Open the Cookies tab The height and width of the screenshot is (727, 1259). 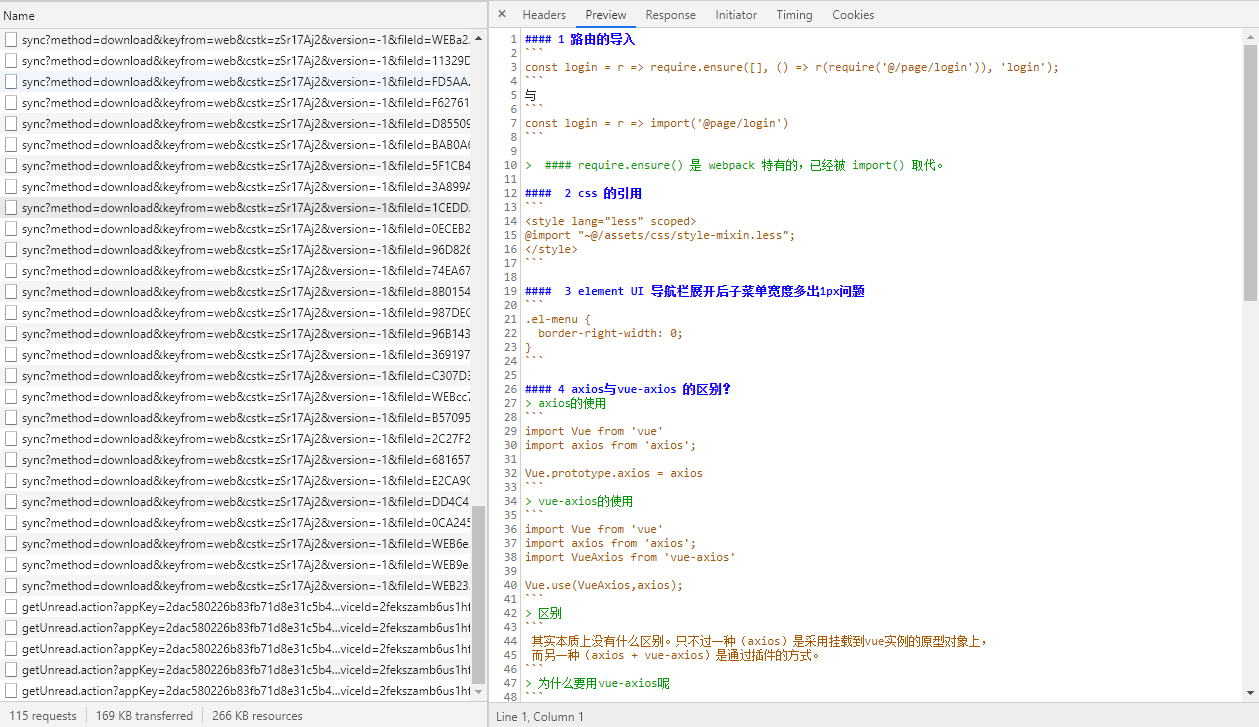point(853,15)
